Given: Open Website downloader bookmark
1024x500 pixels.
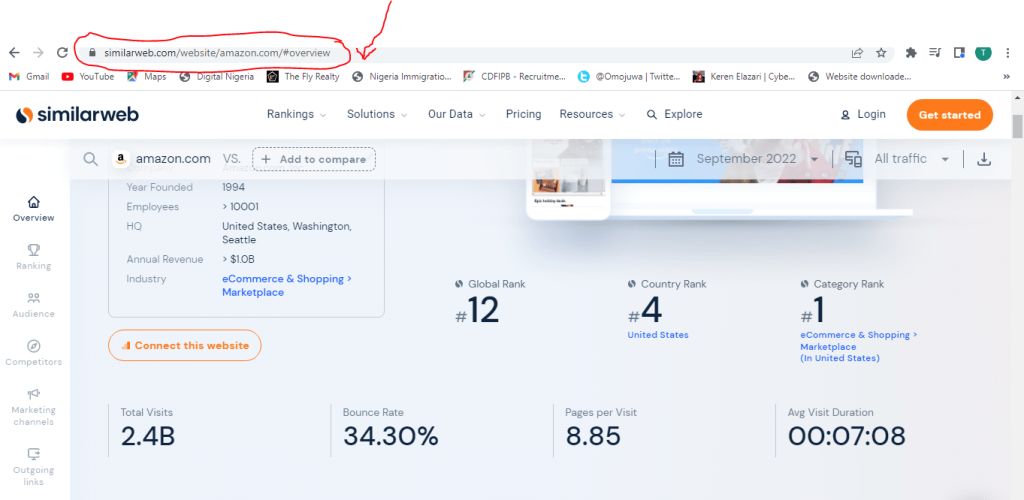Looking at the screenshot, I should coord(859,76).
